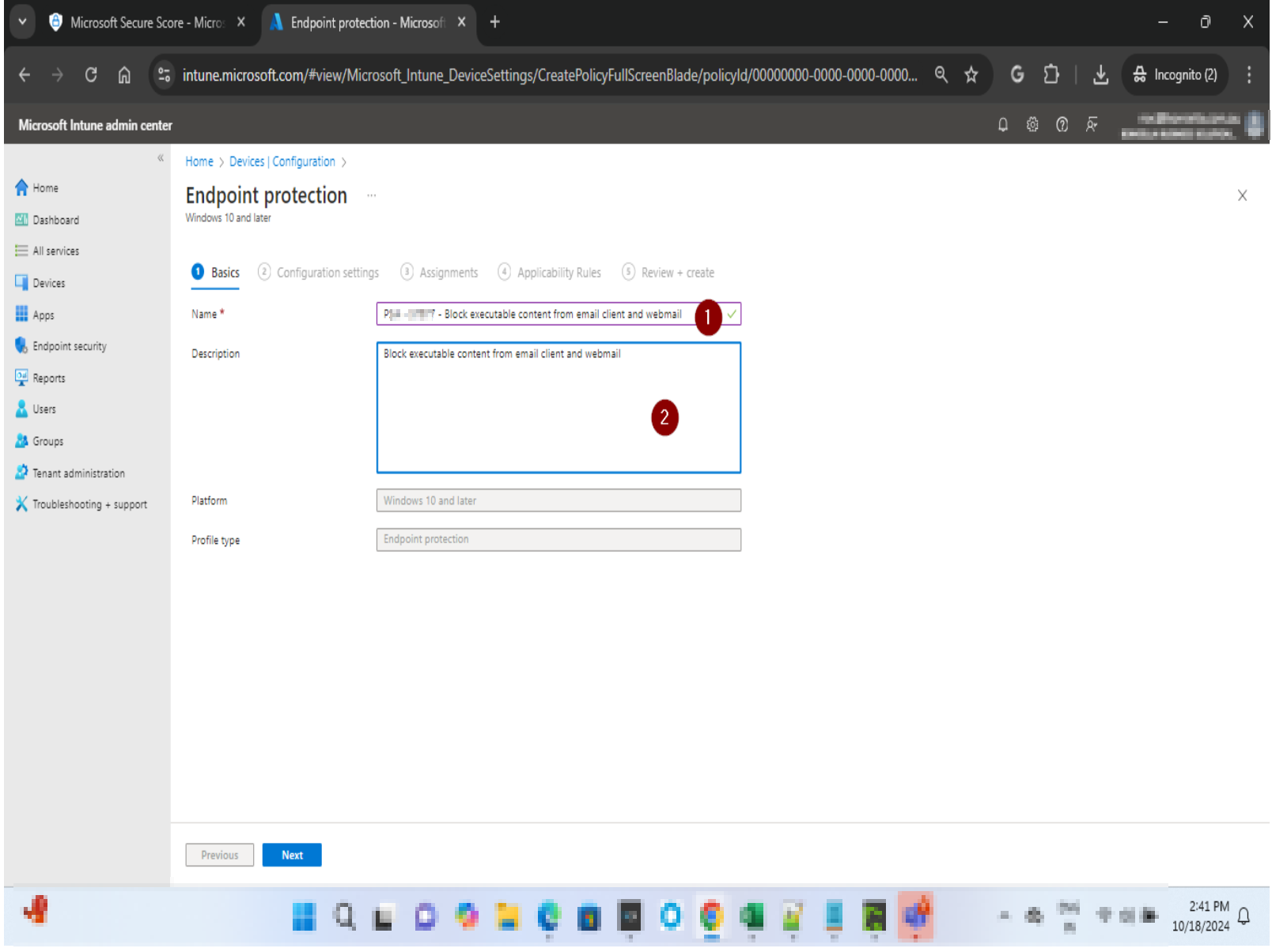1272x952 pixels.
Task: Bookmark this page with the star
Action: pos(971,75)
